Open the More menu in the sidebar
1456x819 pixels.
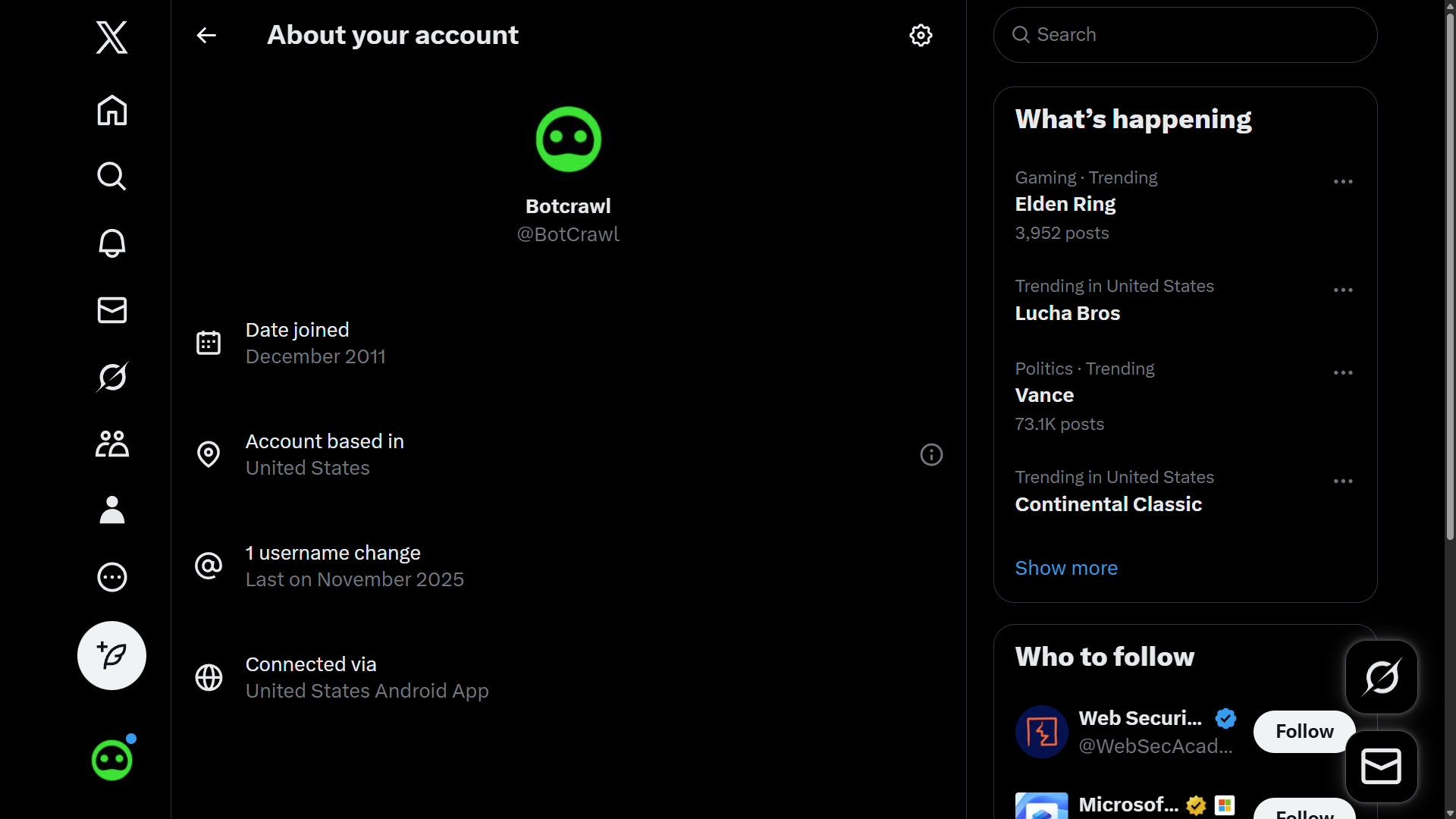111,577
